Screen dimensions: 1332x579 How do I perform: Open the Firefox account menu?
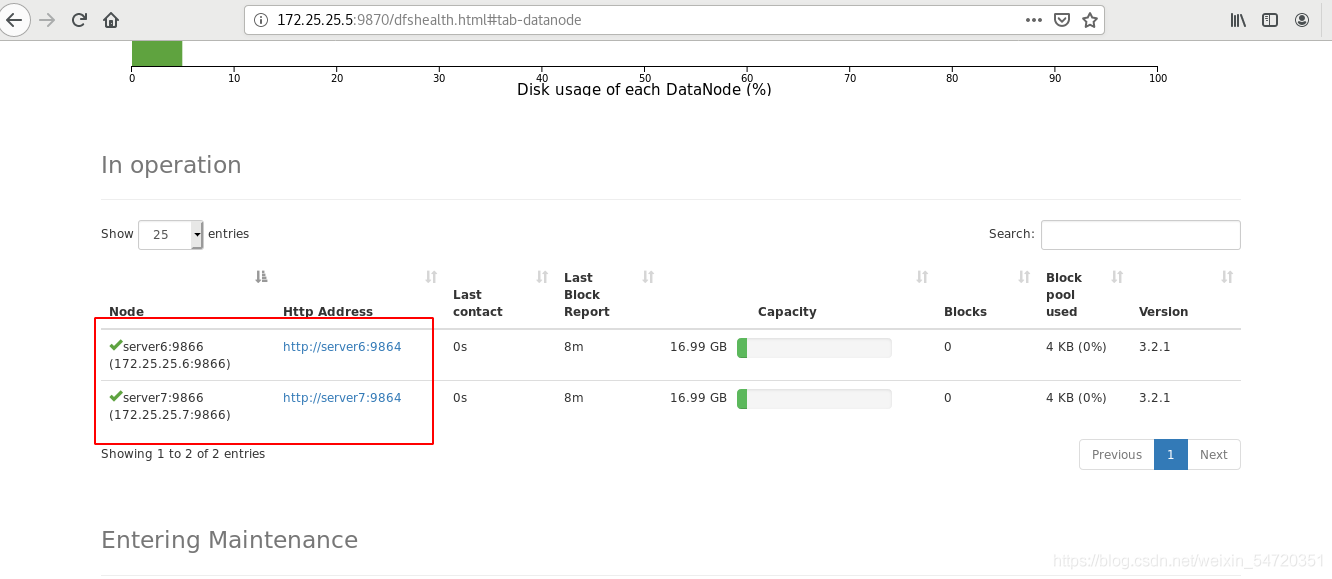1302,20
